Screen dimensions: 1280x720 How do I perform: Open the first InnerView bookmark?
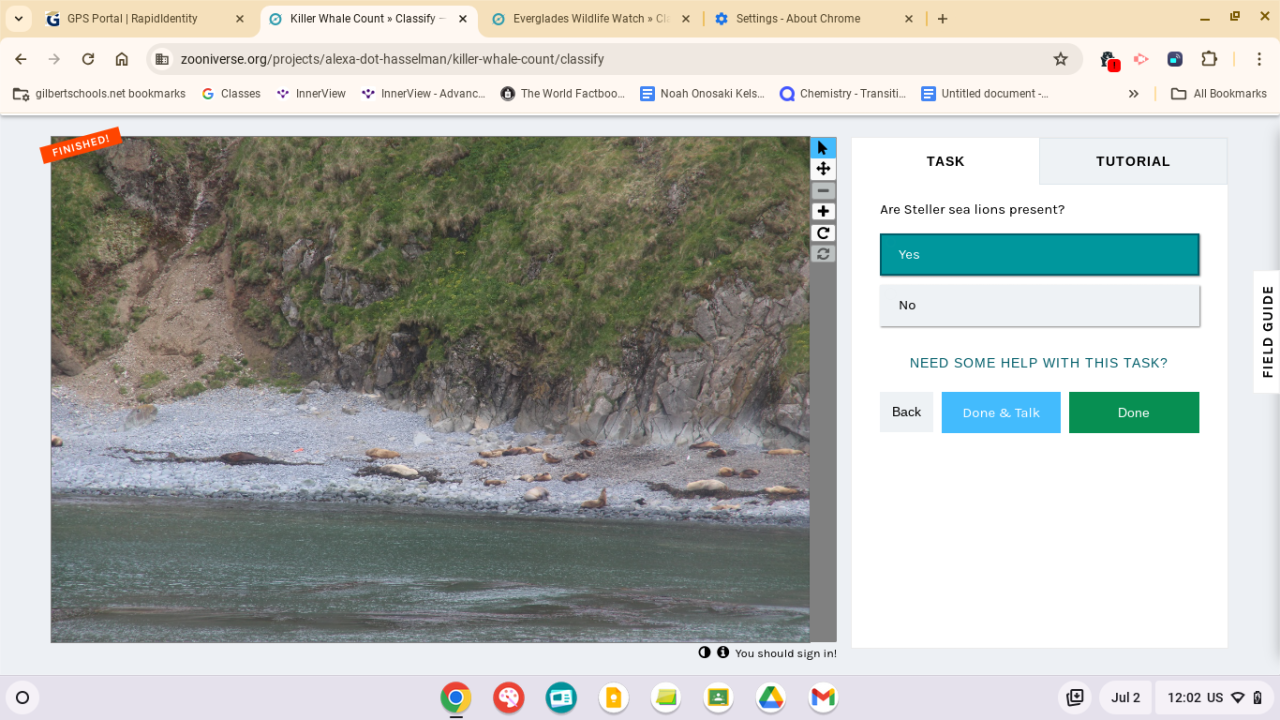click(x=311, y=93)
